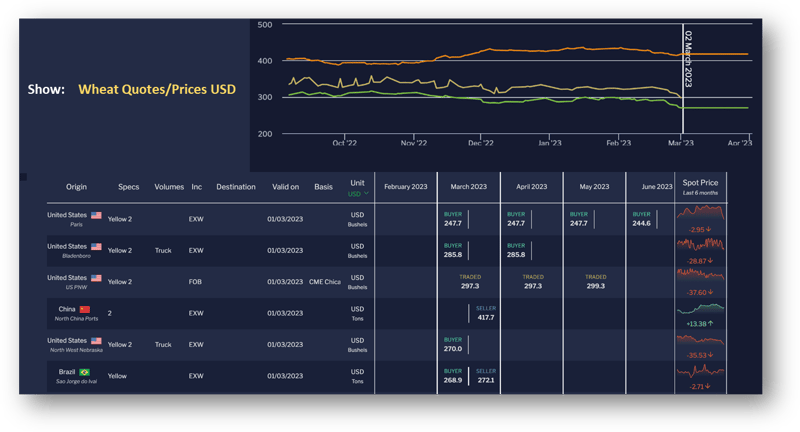Click the CME Chica basis cell
Image resolution: width=800 pixels, height=432 pixels.
click(x=324, y=282)
